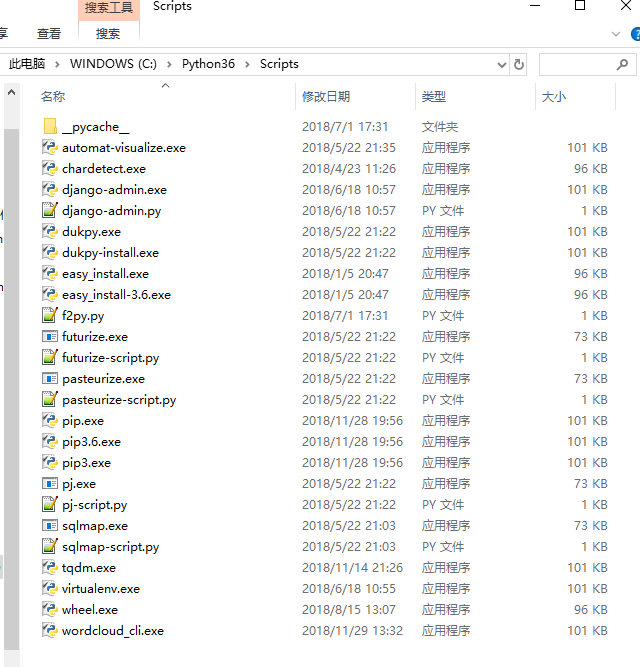Click the easy_install.exe file icon

[50, 274]
